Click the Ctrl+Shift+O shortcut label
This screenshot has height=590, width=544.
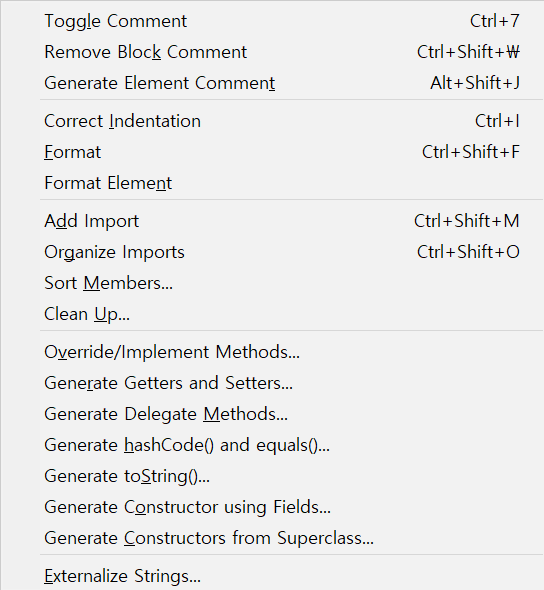click(468, 252)
